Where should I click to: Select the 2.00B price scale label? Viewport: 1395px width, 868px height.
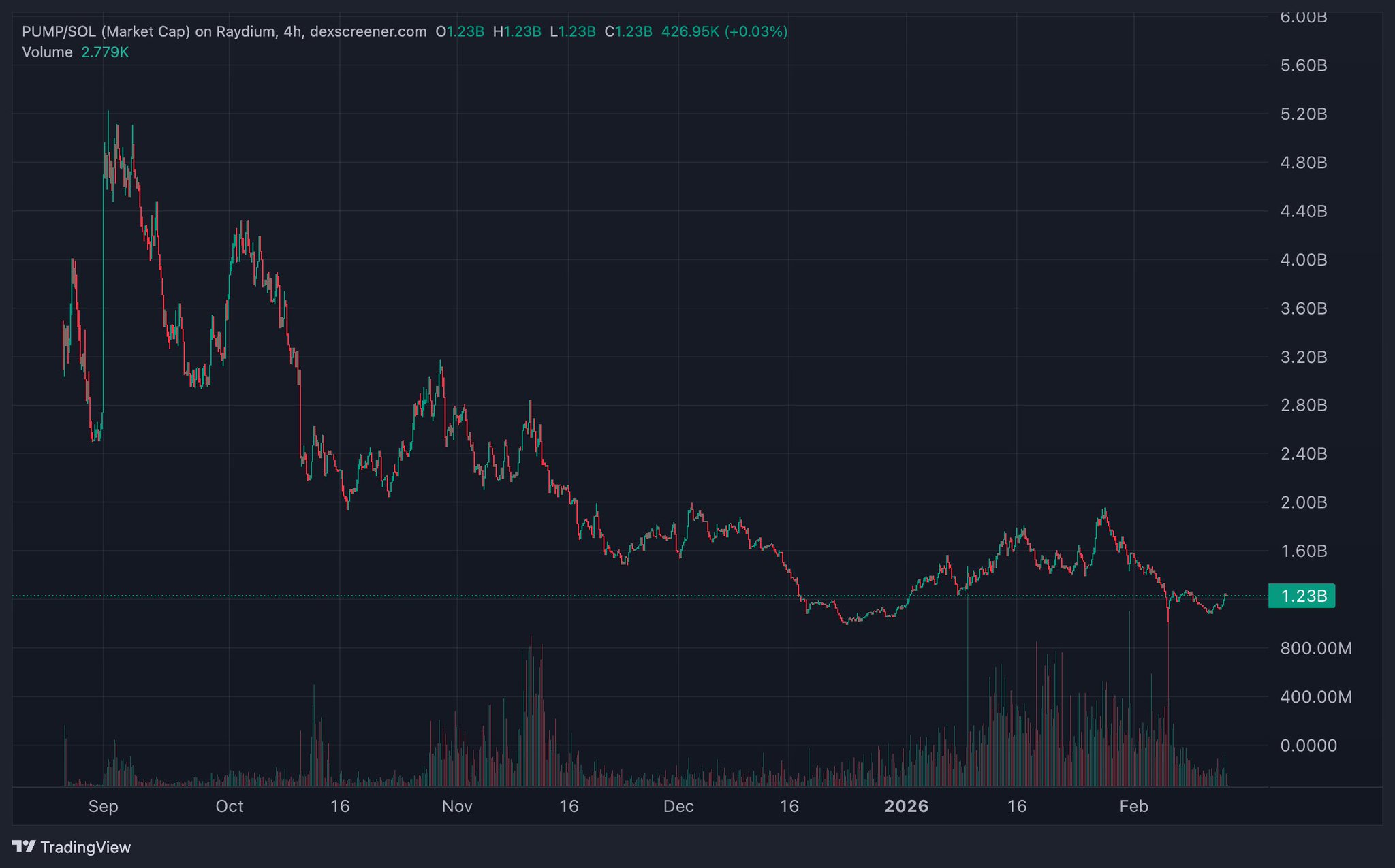click(1303, 502)
